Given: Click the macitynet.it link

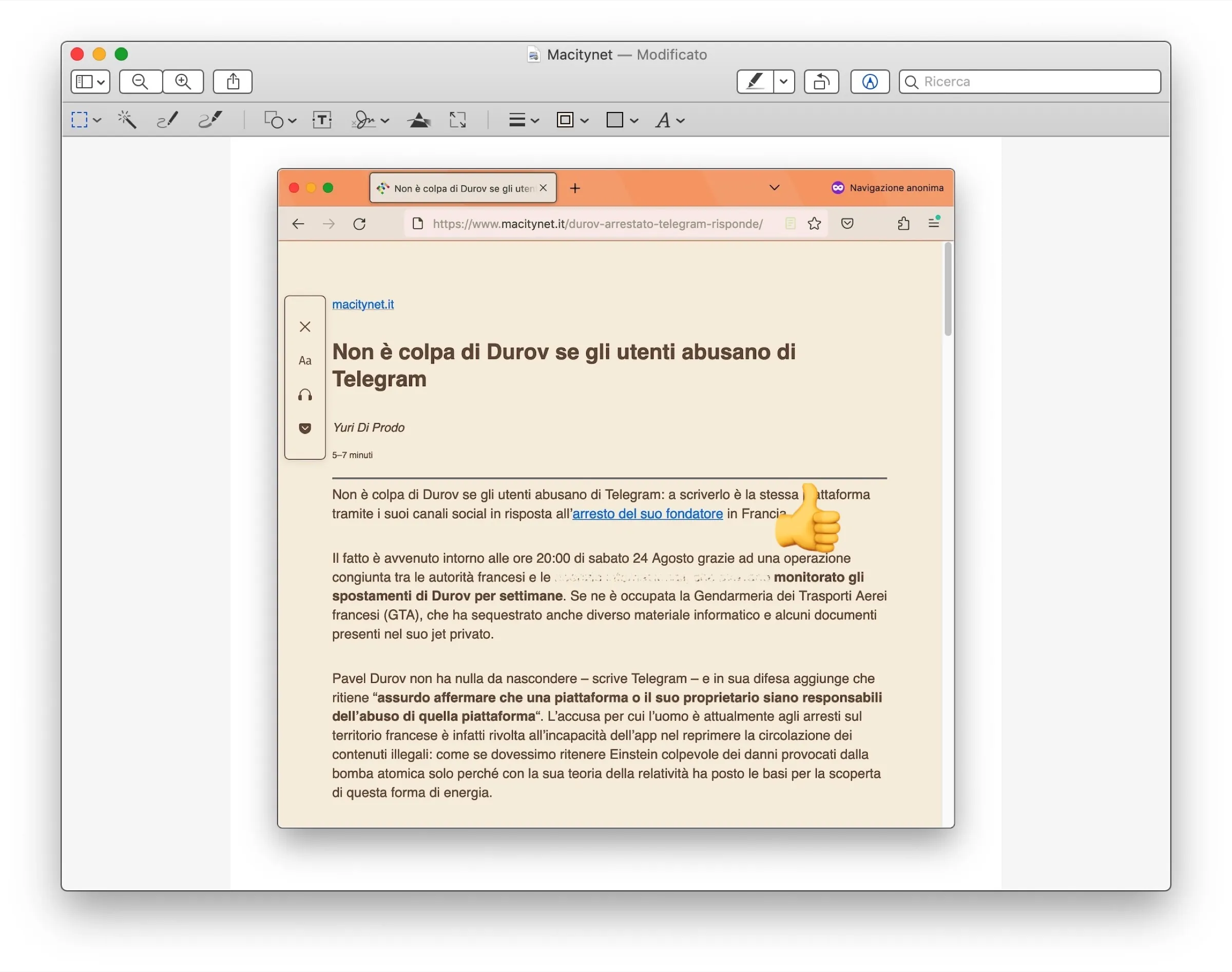Looking at the screenshot, I should 362,304.
